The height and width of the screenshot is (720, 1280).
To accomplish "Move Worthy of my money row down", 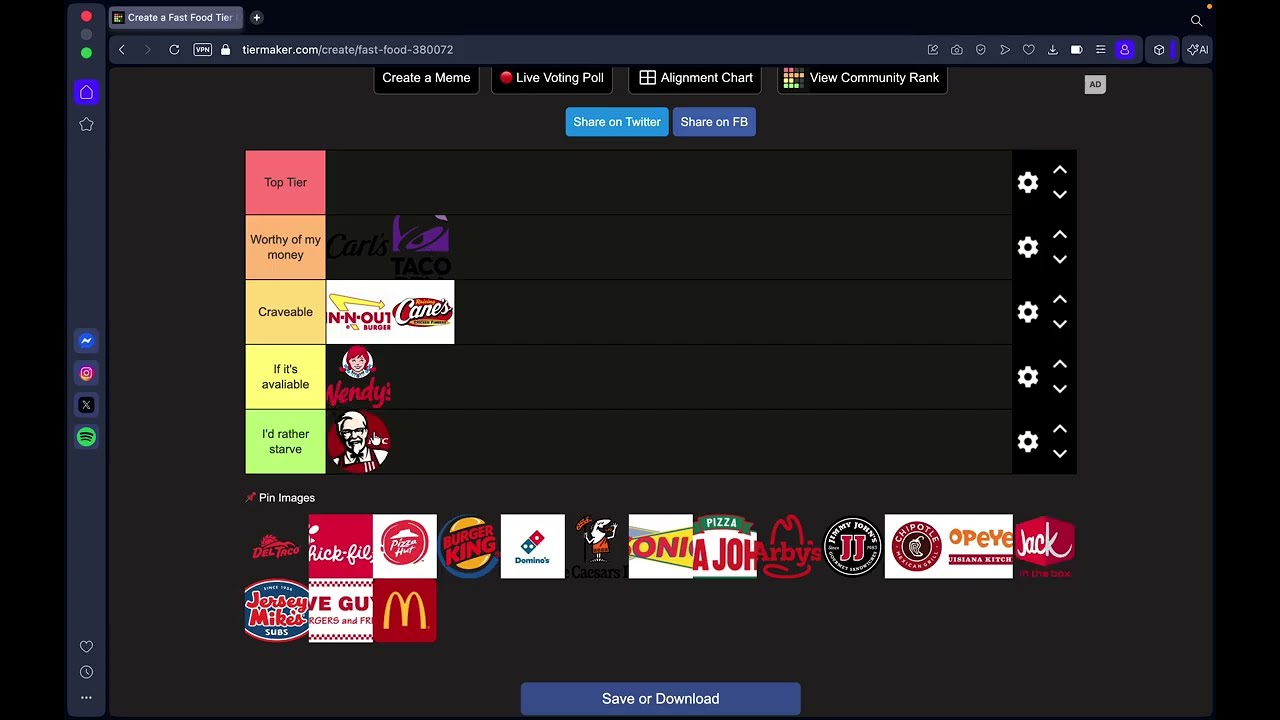I will (x=1060, y=260).
